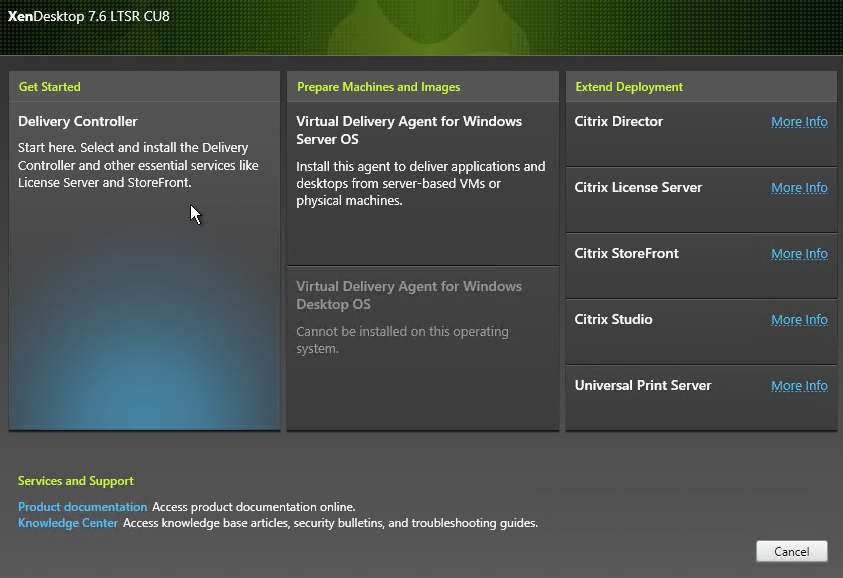Click the 'Prepare Machines and Images' heading

(378, 87)
